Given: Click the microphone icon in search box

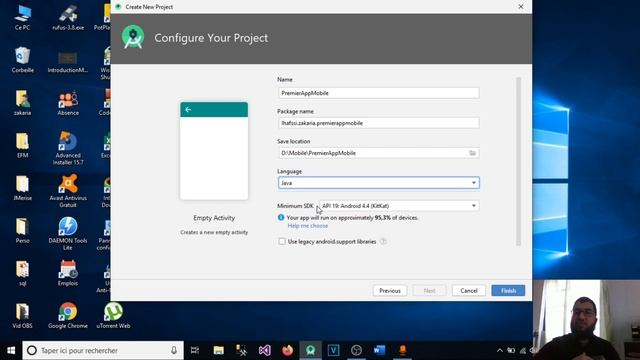Looking at the screenshot, I should pos(174,350).
